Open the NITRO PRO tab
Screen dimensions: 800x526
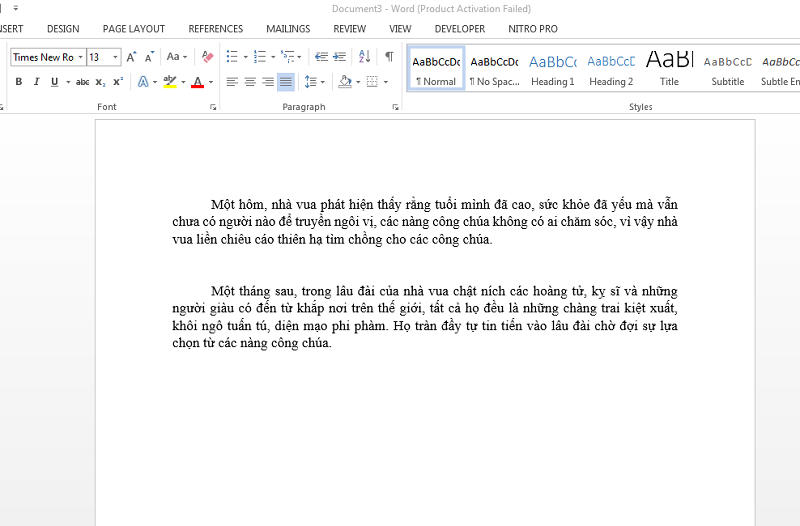[533, 29]
